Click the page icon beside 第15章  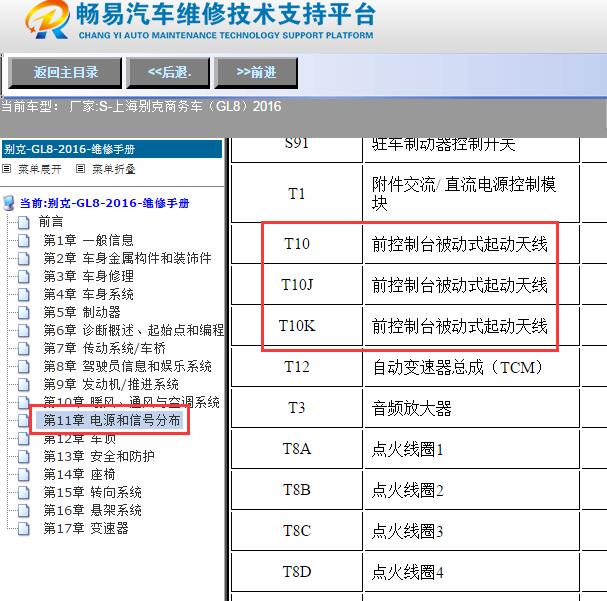pos(24,493)
